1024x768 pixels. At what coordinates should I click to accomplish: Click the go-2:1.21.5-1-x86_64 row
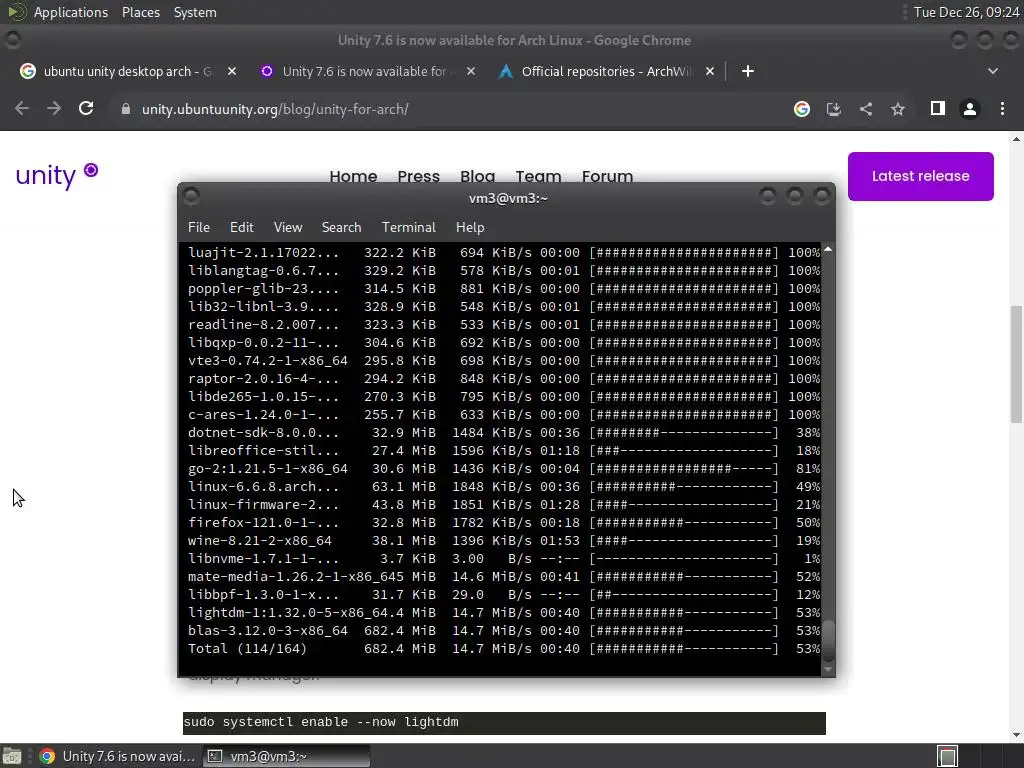tap(504, 469)
